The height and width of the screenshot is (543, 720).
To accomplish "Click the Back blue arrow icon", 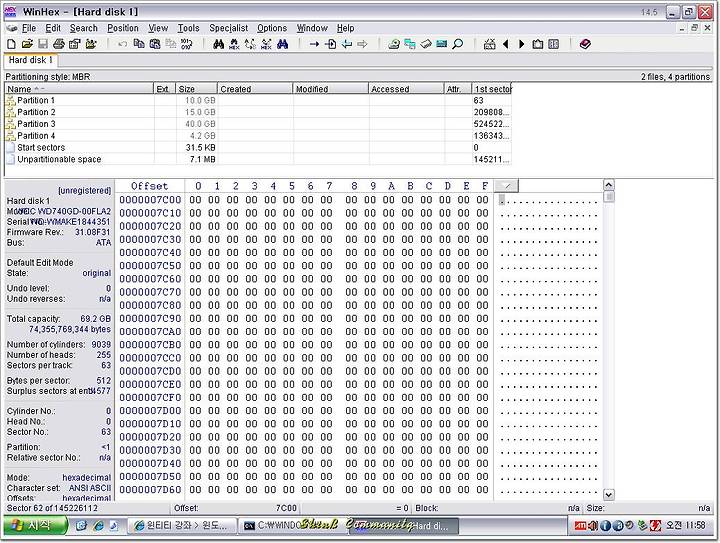I will (347, 44).
